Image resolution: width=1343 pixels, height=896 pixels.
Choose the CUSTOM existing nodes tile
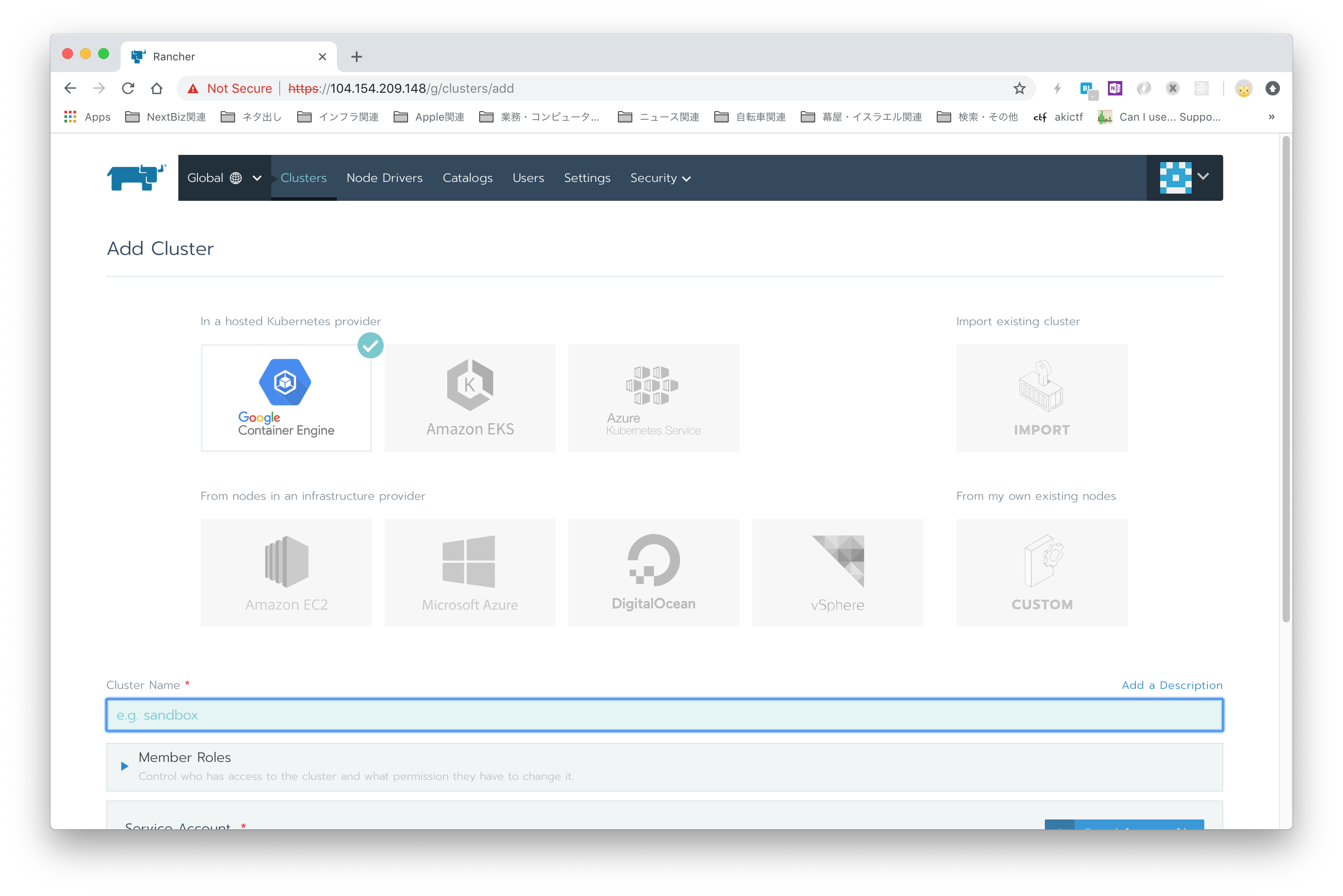click(x=1041, y=573)
